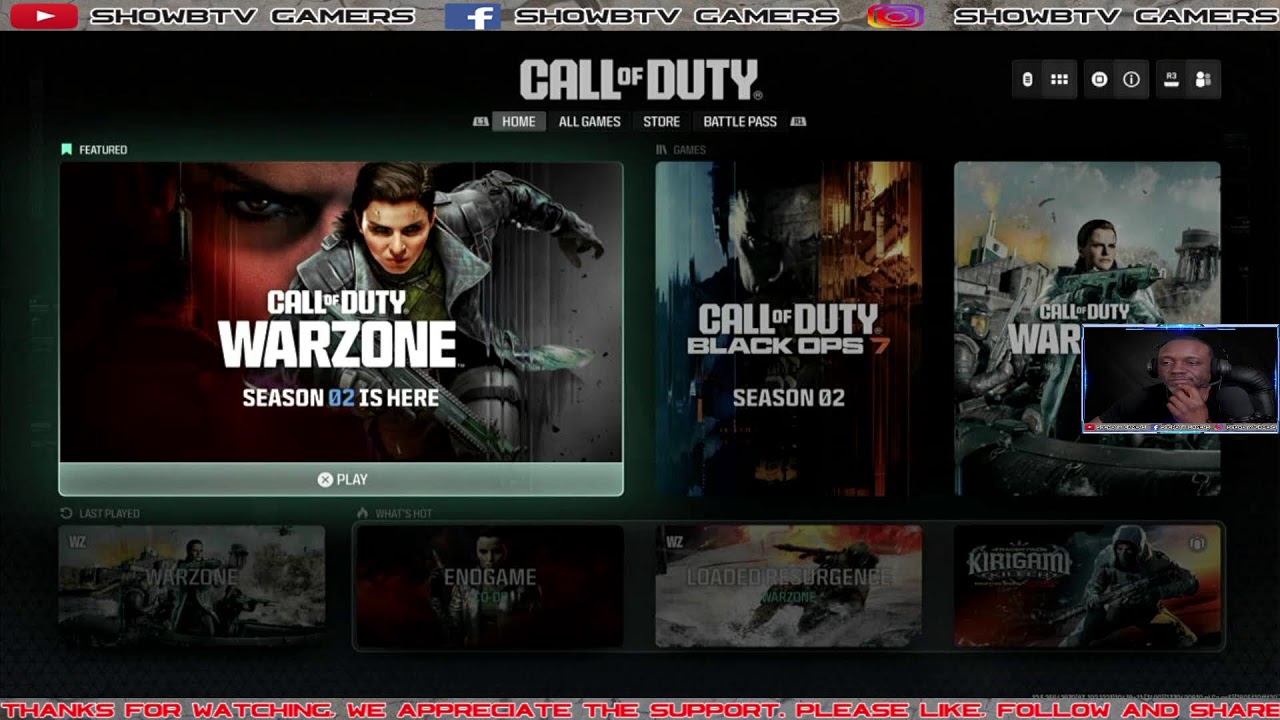Click the 'GAMES' section label
Image resolution: width=1280 pixels, height=720 pixels.
(689, 150)
